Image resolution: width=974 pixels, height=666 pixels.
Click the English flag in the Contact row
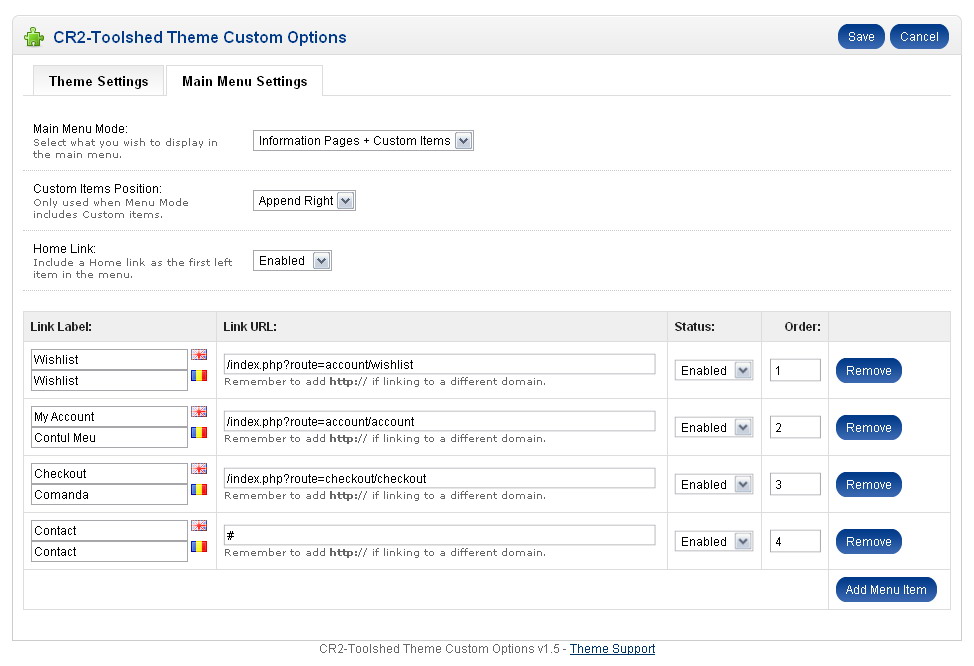tap(199, 526)
